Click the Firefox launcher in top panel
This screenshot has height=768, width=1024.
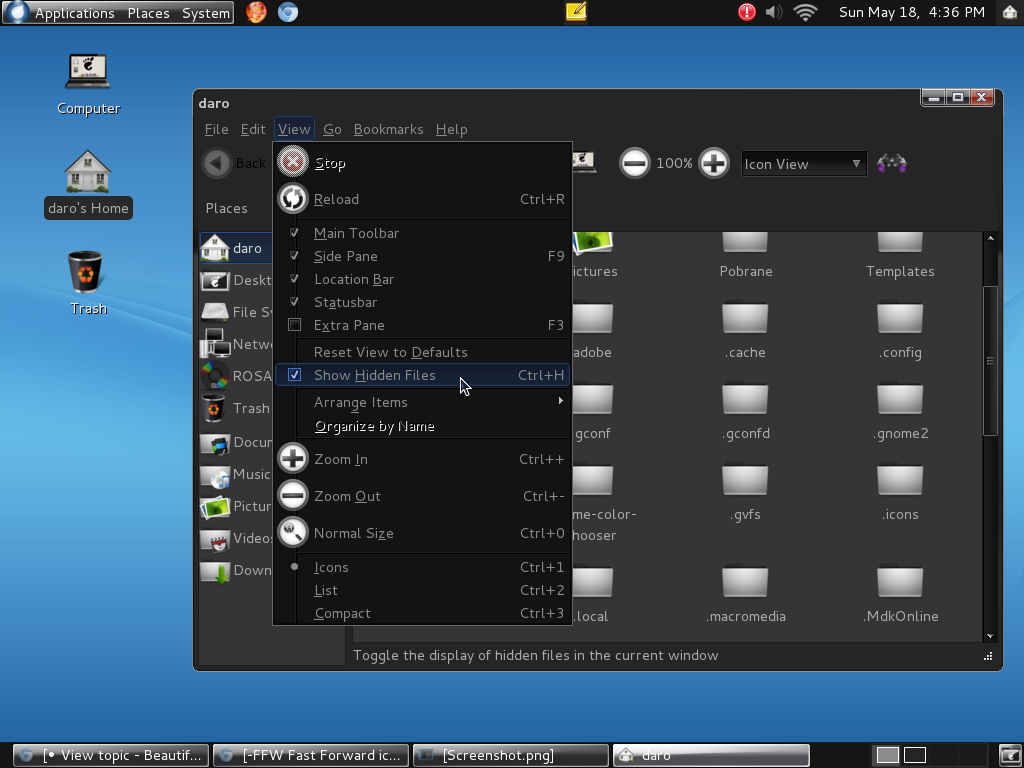256,12
